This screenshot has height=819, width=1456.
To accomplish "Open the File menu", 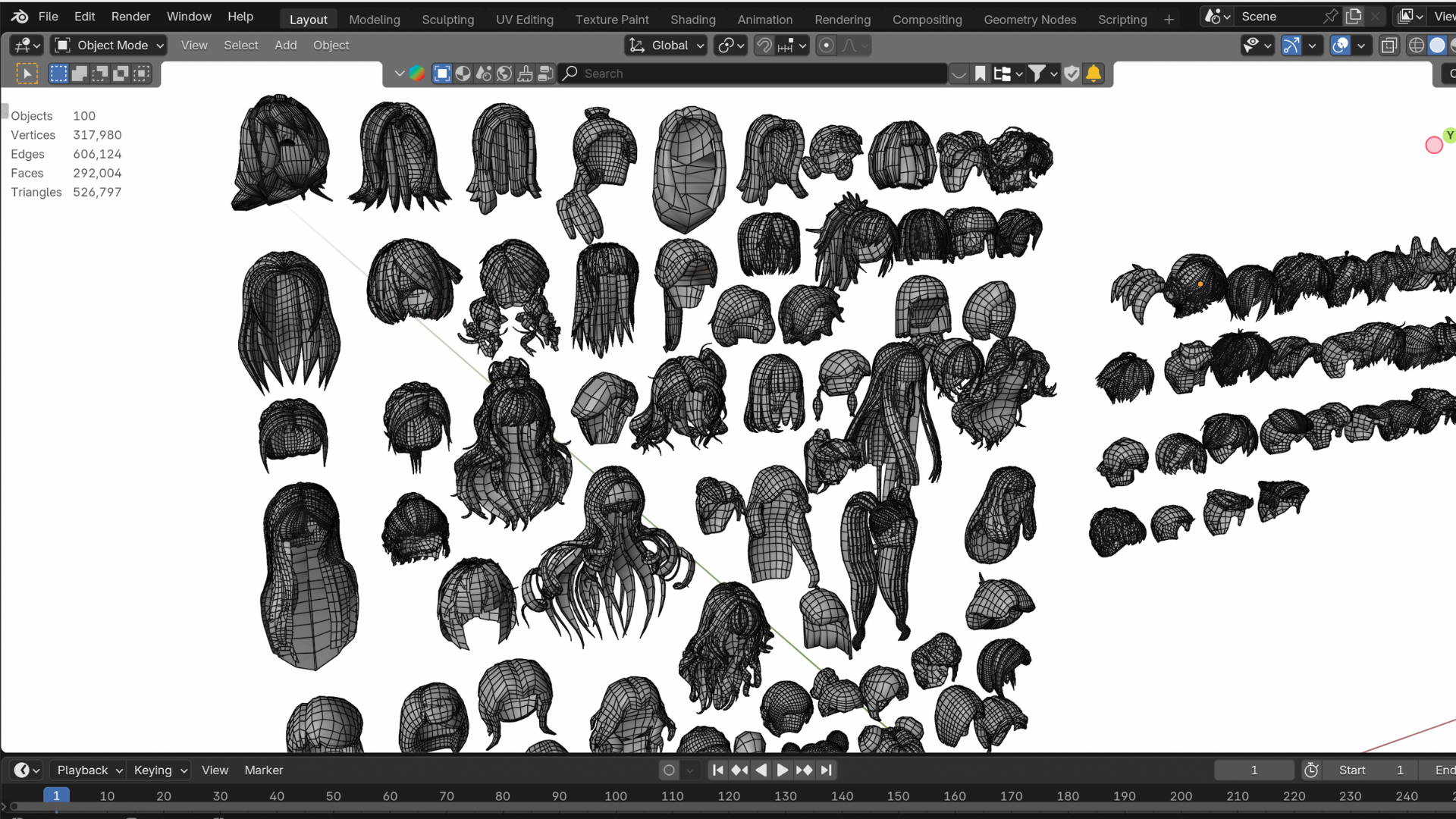I will coord(48,16).
